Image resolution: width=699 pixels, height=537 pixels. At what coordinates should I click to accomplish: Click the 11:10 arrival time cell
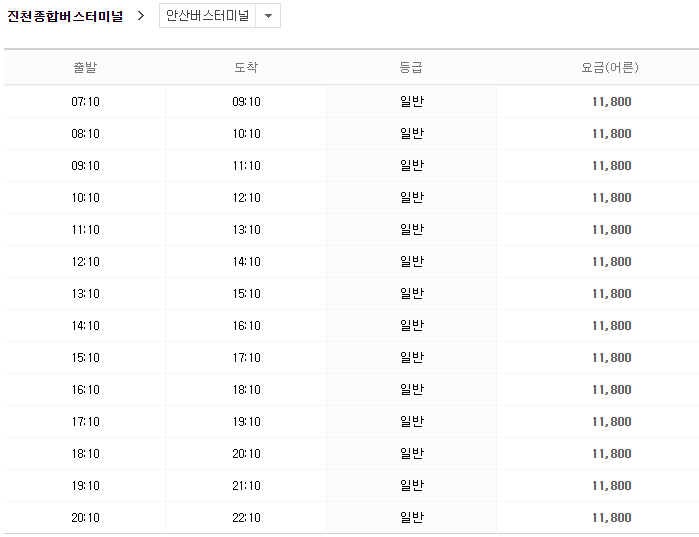pos(246,166)
